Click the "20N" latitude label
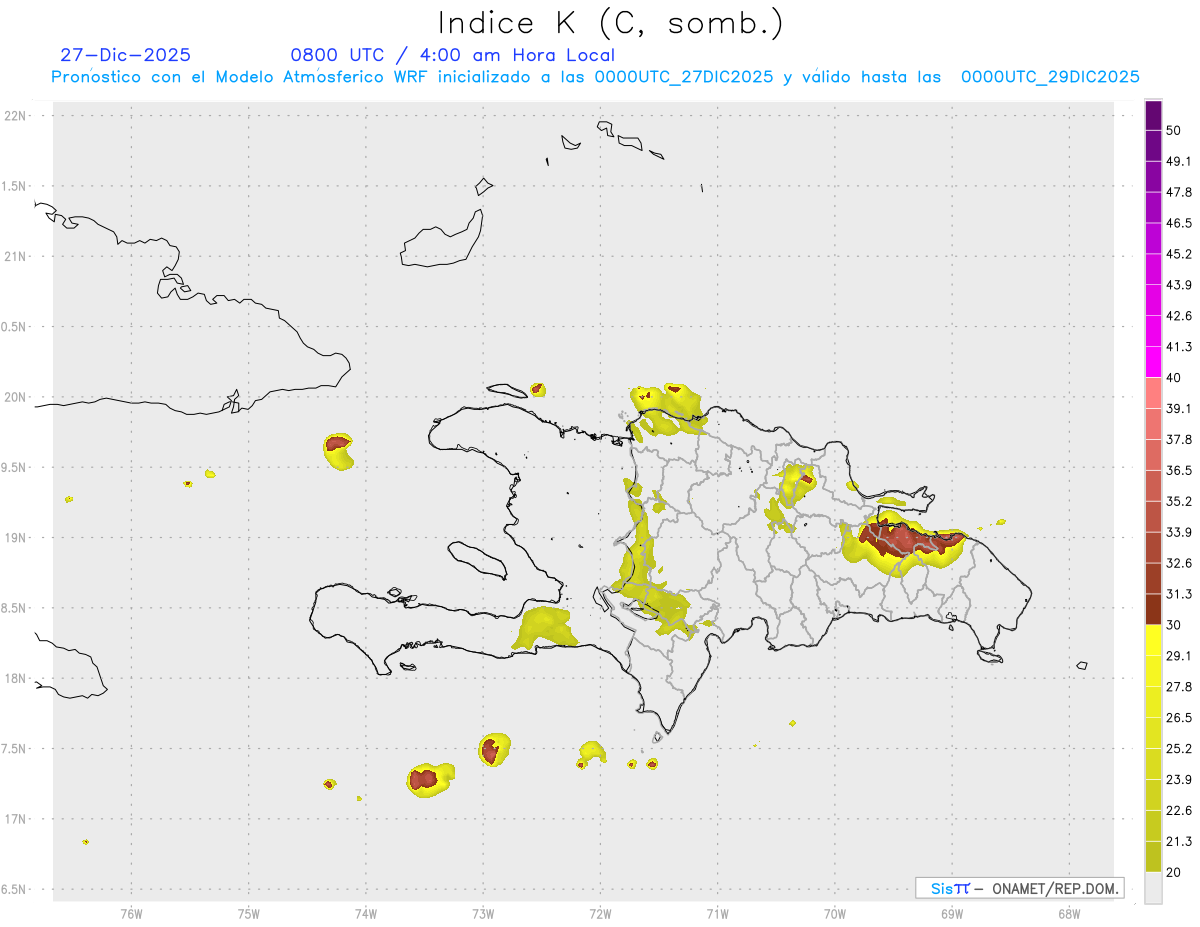1200x927 pixels. (17, 397)
